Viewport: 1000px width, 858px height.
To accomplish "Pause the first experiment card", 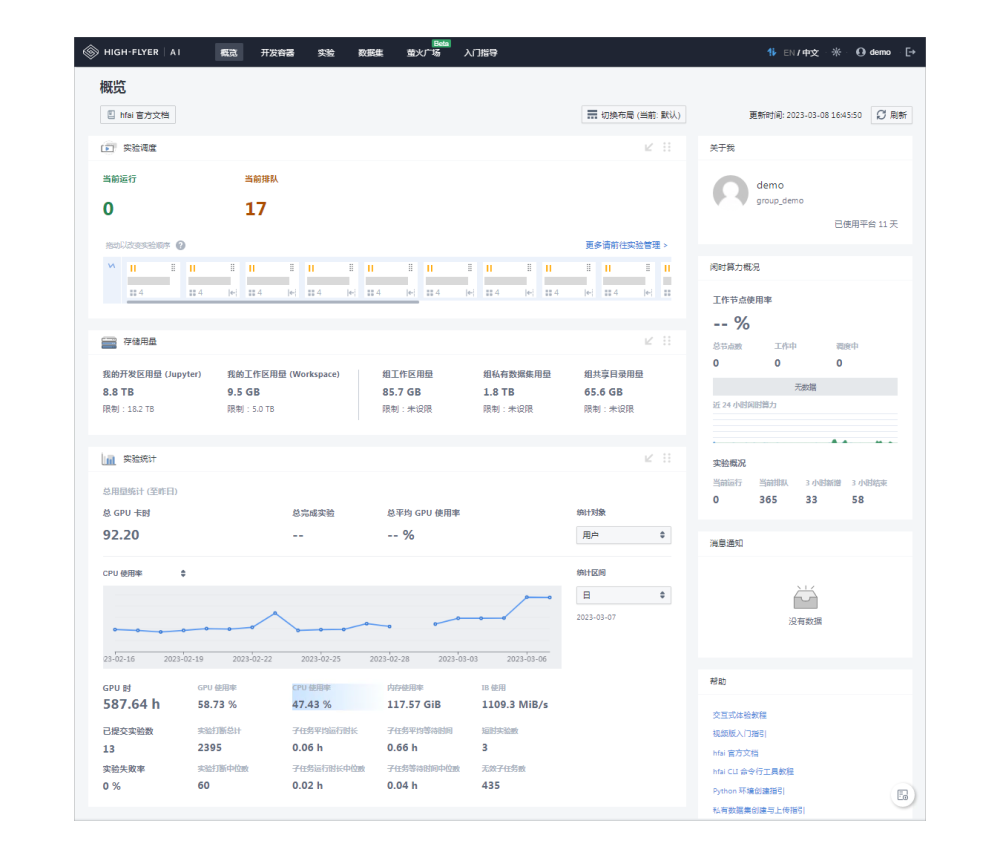I will point(133,268).
